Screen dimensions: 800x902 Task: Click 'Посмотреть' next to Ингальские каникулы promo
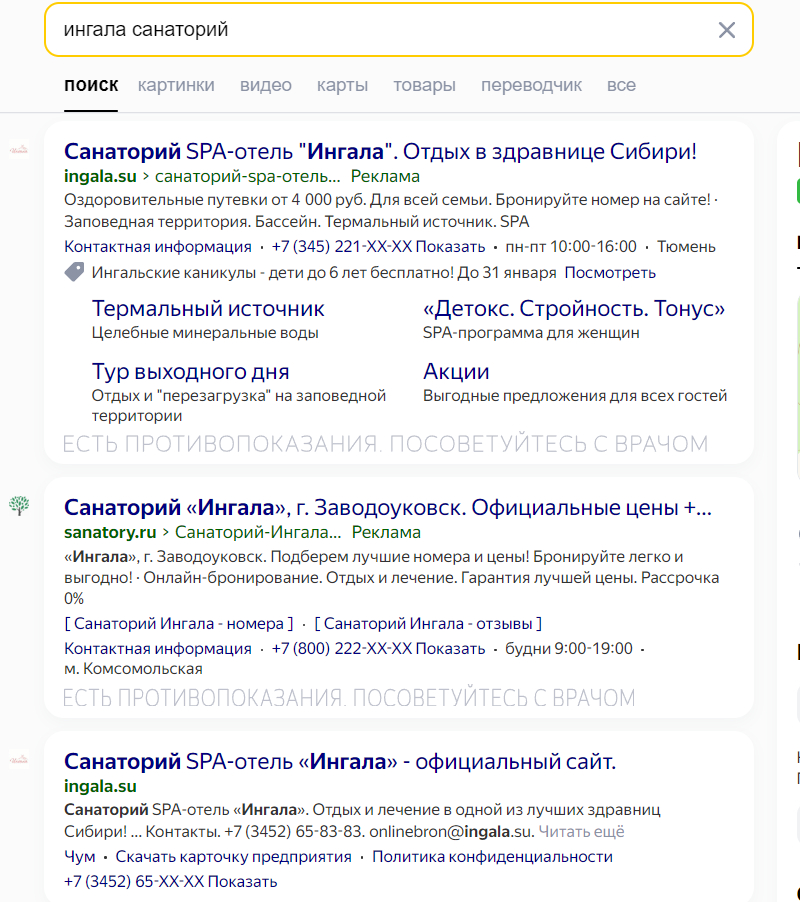pos(610,272)
